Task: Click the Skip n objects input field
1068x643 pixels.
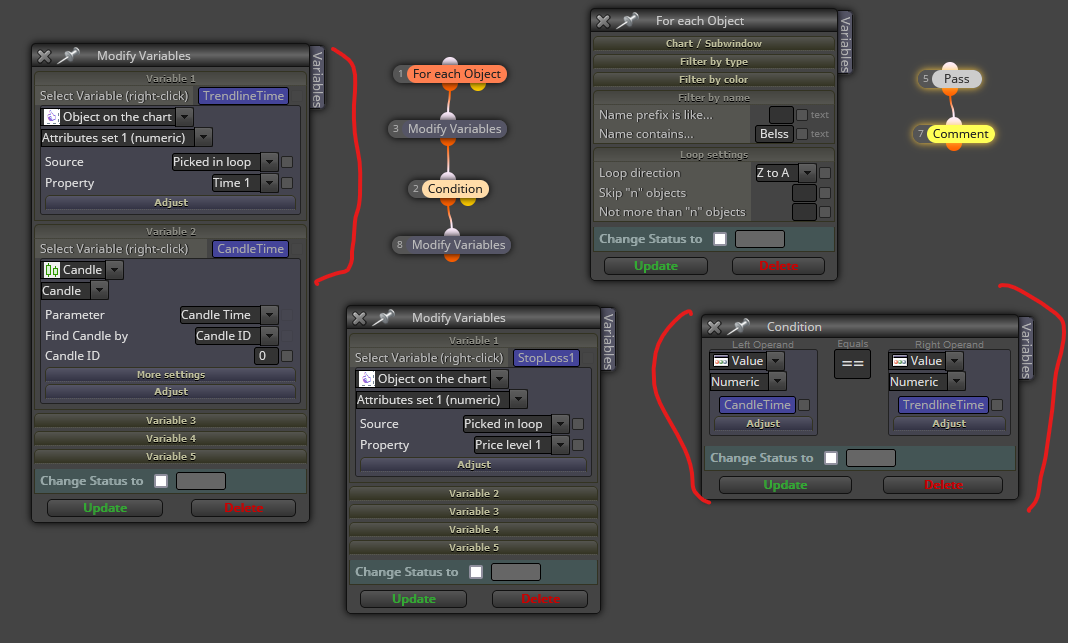Action: tap(804, 193)
